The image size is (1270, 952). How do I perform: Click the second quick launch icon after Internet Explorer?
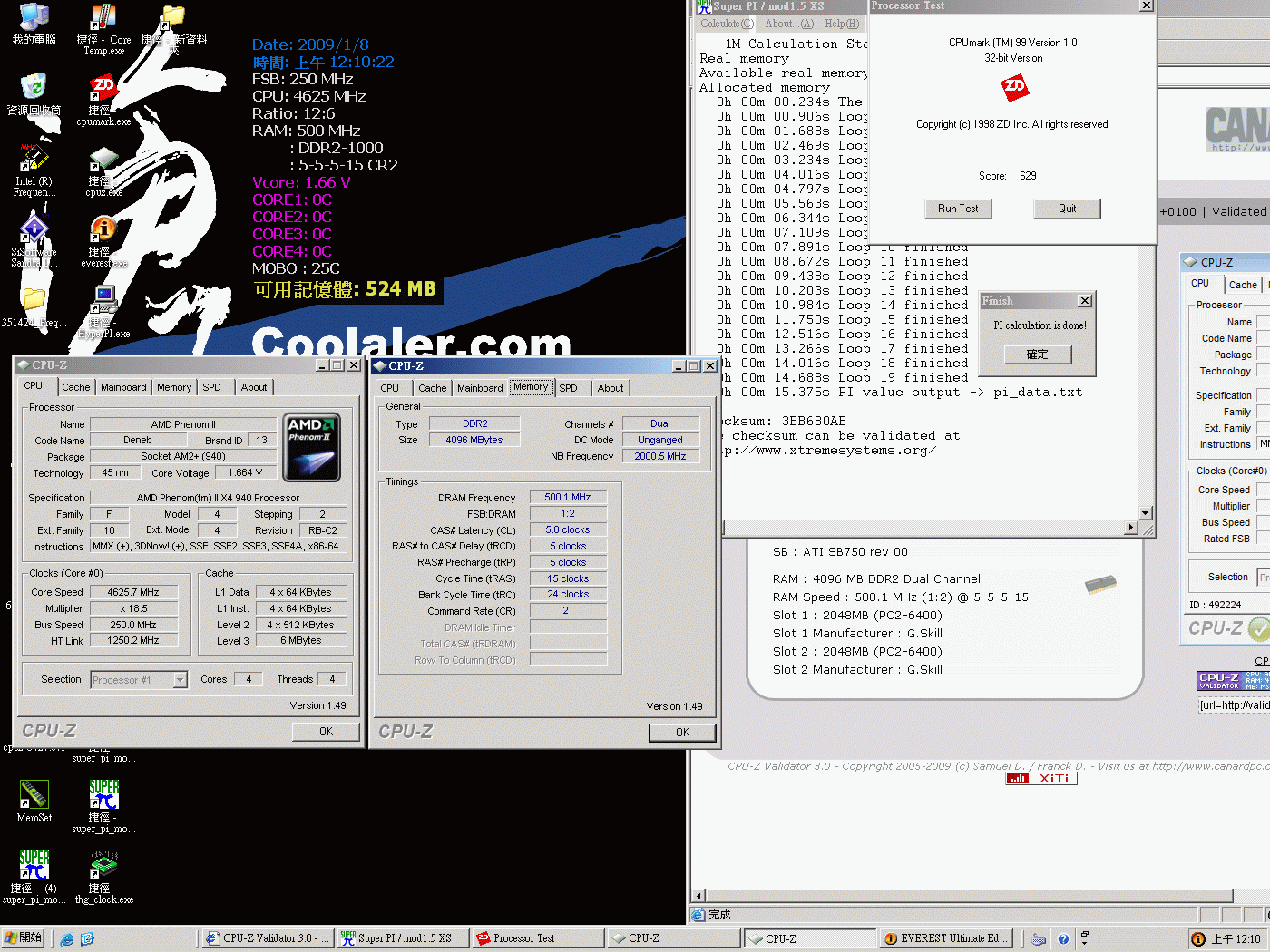click(x=87, y=939)
